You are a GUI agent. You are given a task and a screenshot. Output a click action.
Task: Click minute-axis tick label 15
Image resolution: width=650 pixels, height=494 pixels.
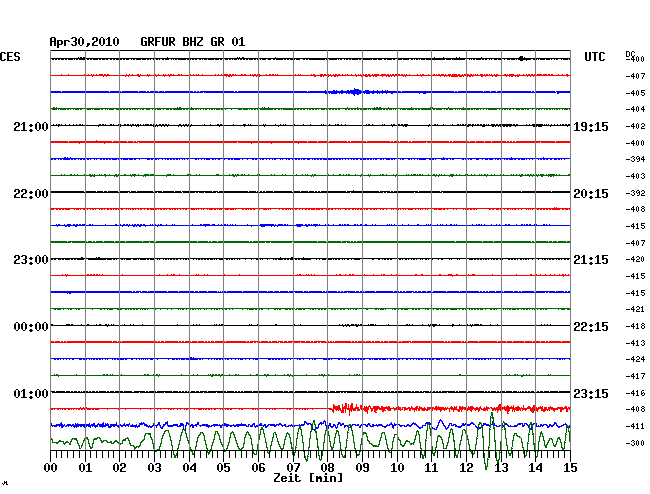click(570, 467)
